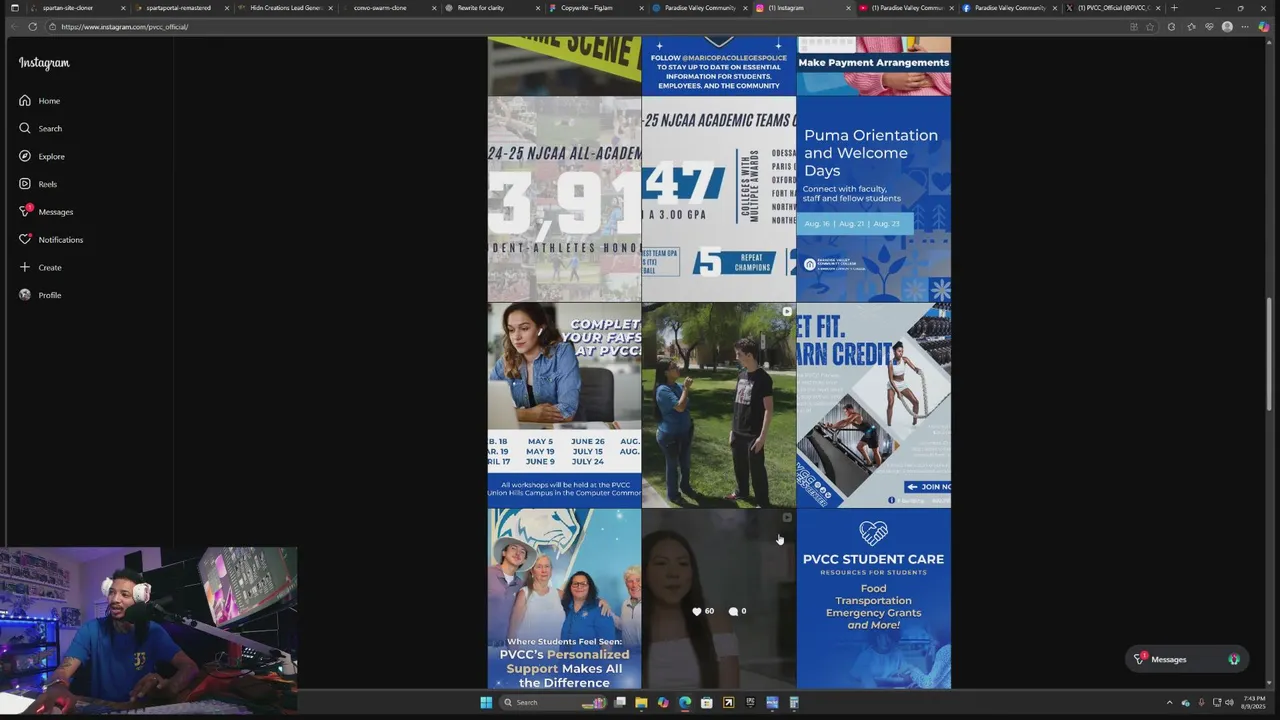
Task: Click the address bar URL field
Action: (x=580, y=27)
